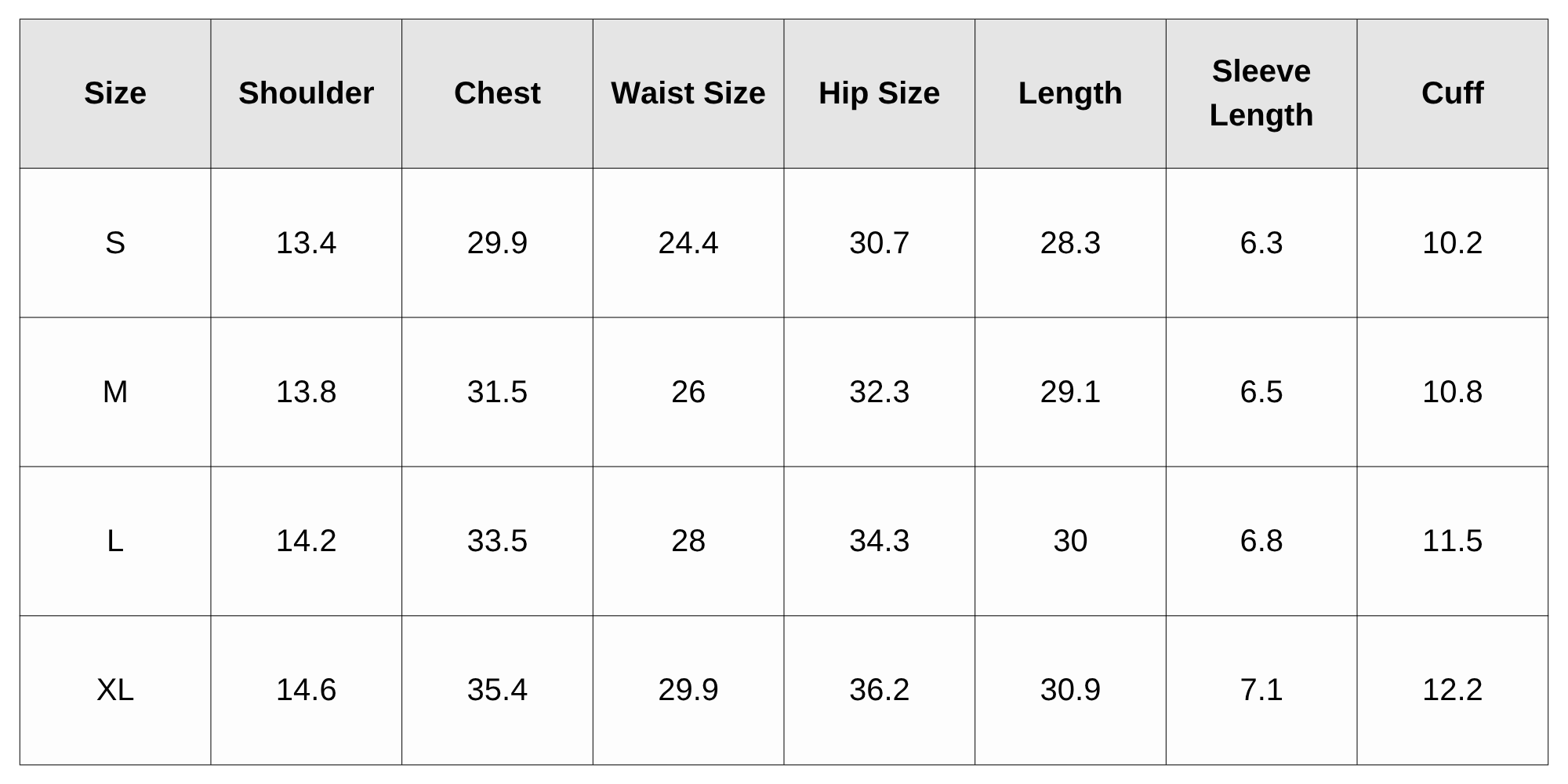Click the Size column header
Screen dimensions: 1568x784
click(x=115, y=93)
